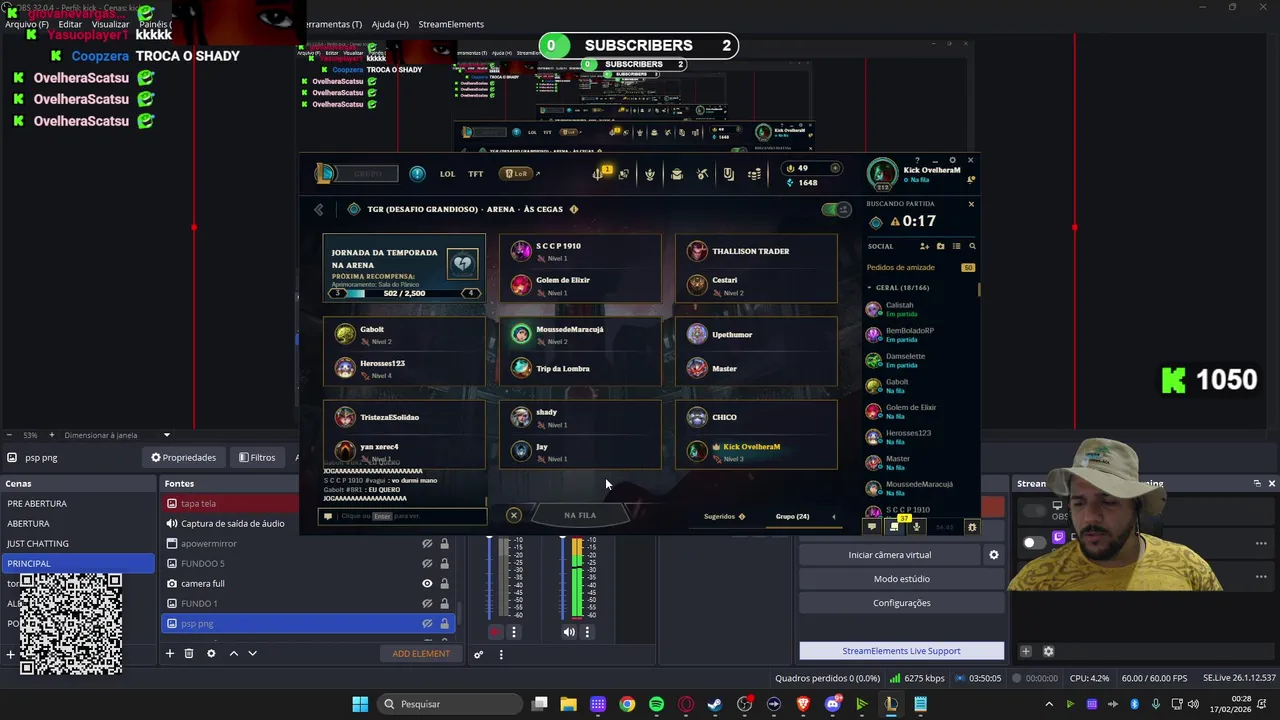1280x720 pixels.
Task: Unlock the psp png source
Action: (444, 624)
